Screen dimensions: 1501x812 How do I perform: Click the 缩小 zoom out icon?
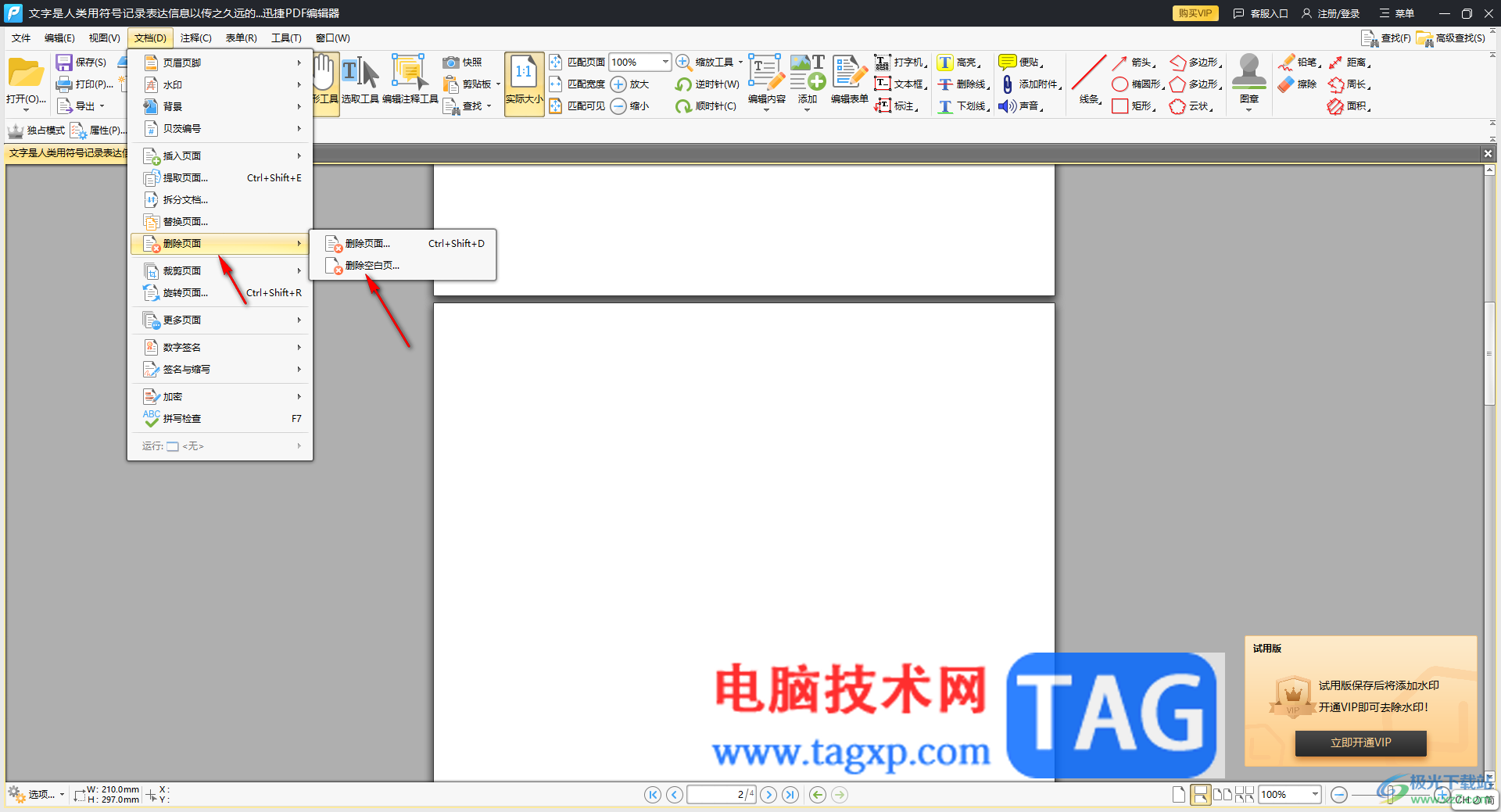tap(618, 106)
